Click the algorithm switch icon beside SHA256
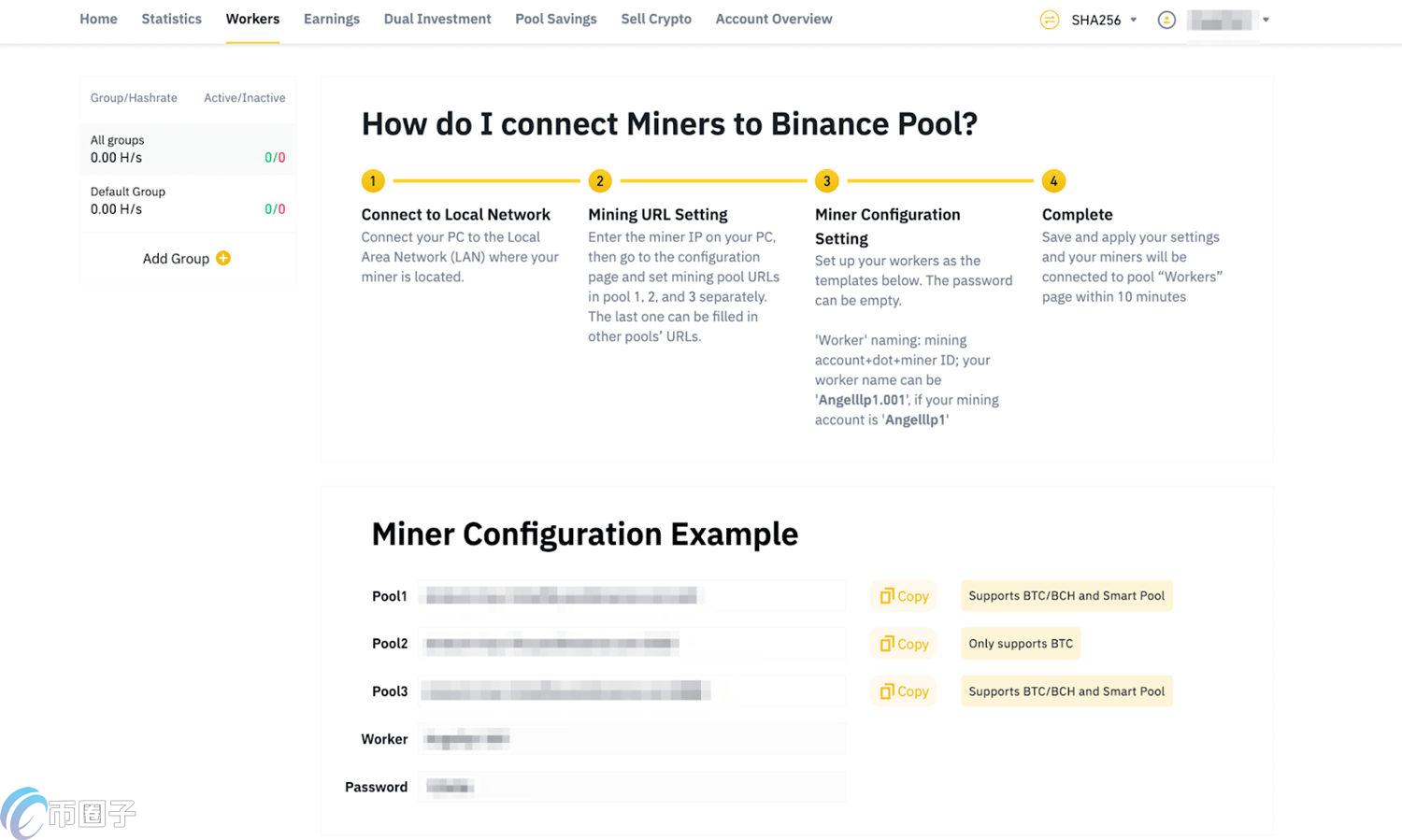 [1050, 20]
